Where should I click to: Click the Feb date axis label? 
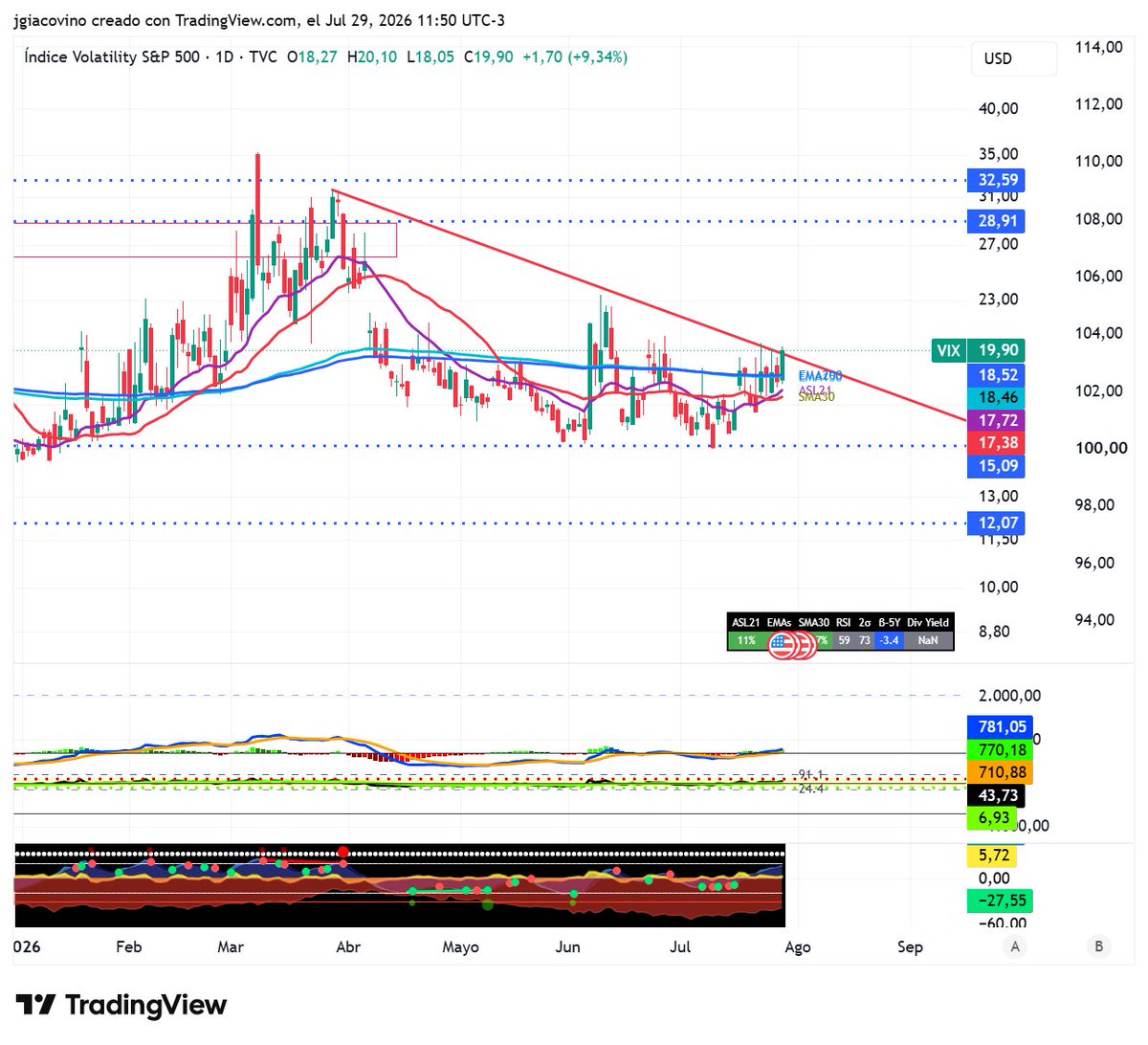point(128,946)
